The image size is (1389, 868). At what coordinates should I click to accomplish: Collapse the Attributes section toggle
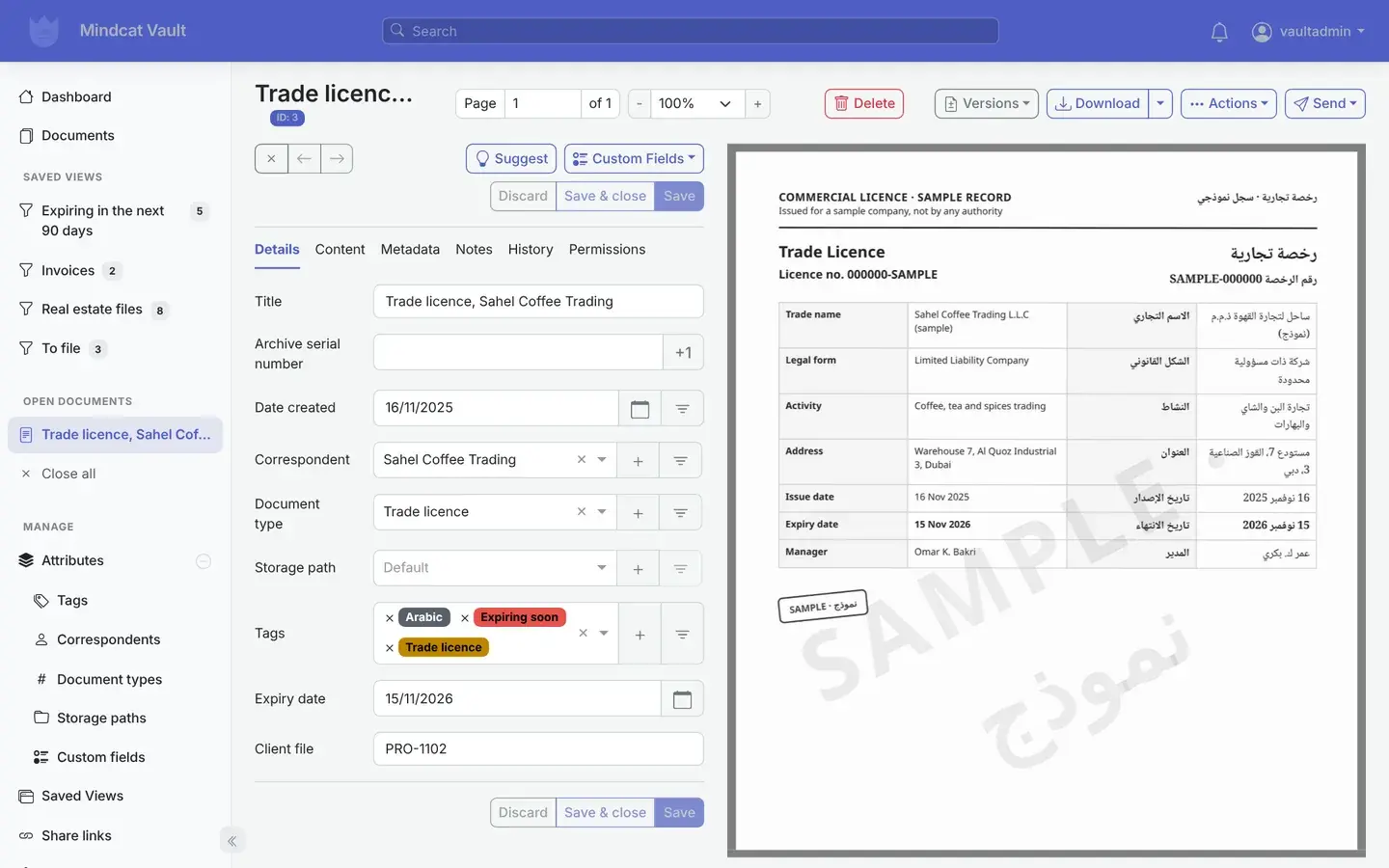[204, 561]
